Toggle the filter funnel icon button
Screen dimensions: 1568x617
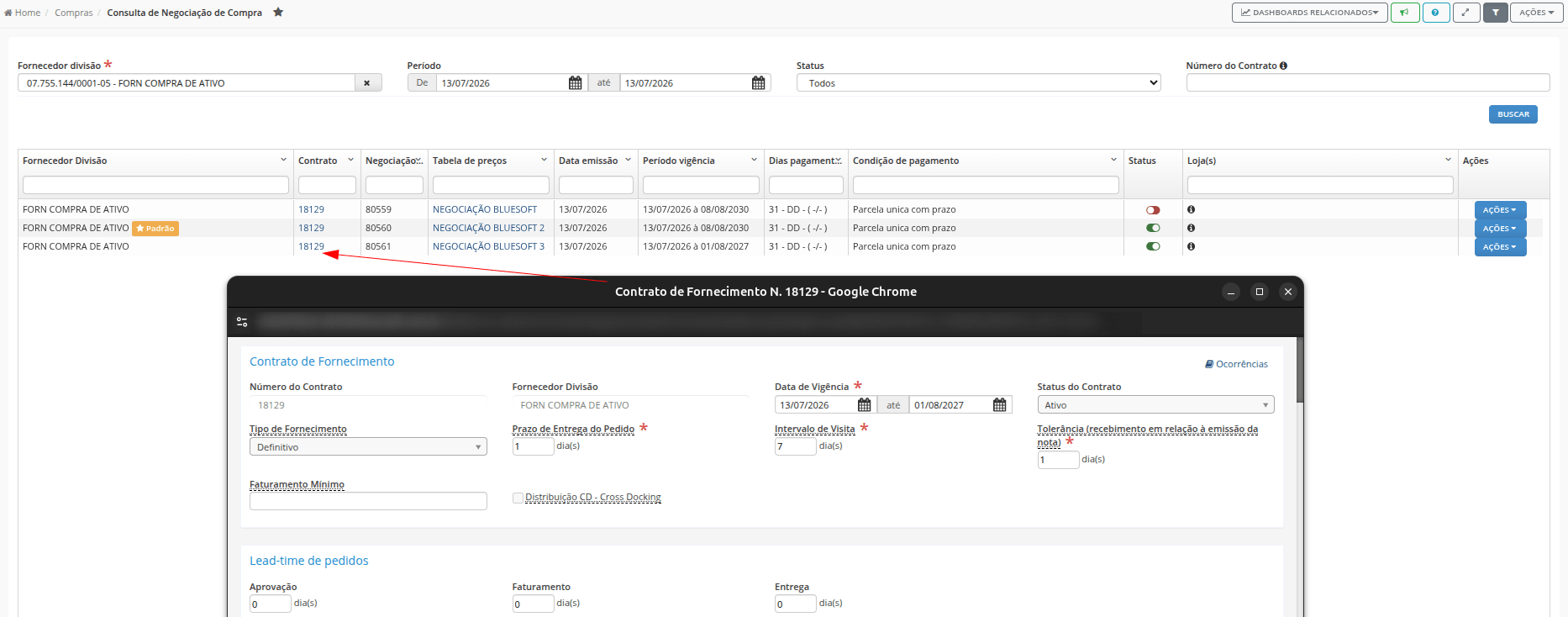click(x=1496, y=13)
